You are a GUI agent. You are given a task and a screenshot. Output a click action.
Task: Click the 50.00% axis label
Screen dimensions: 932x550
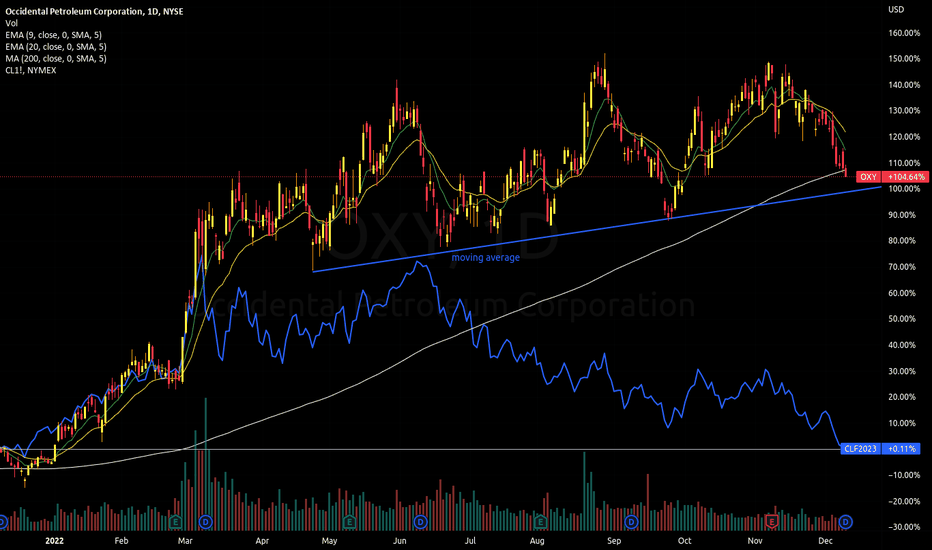tap(902, 319)
